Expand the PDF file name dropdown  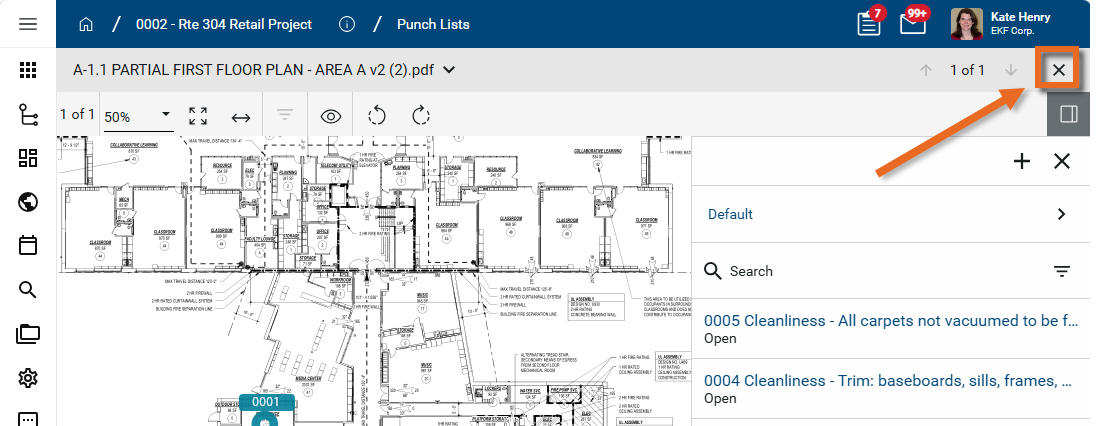449,70
